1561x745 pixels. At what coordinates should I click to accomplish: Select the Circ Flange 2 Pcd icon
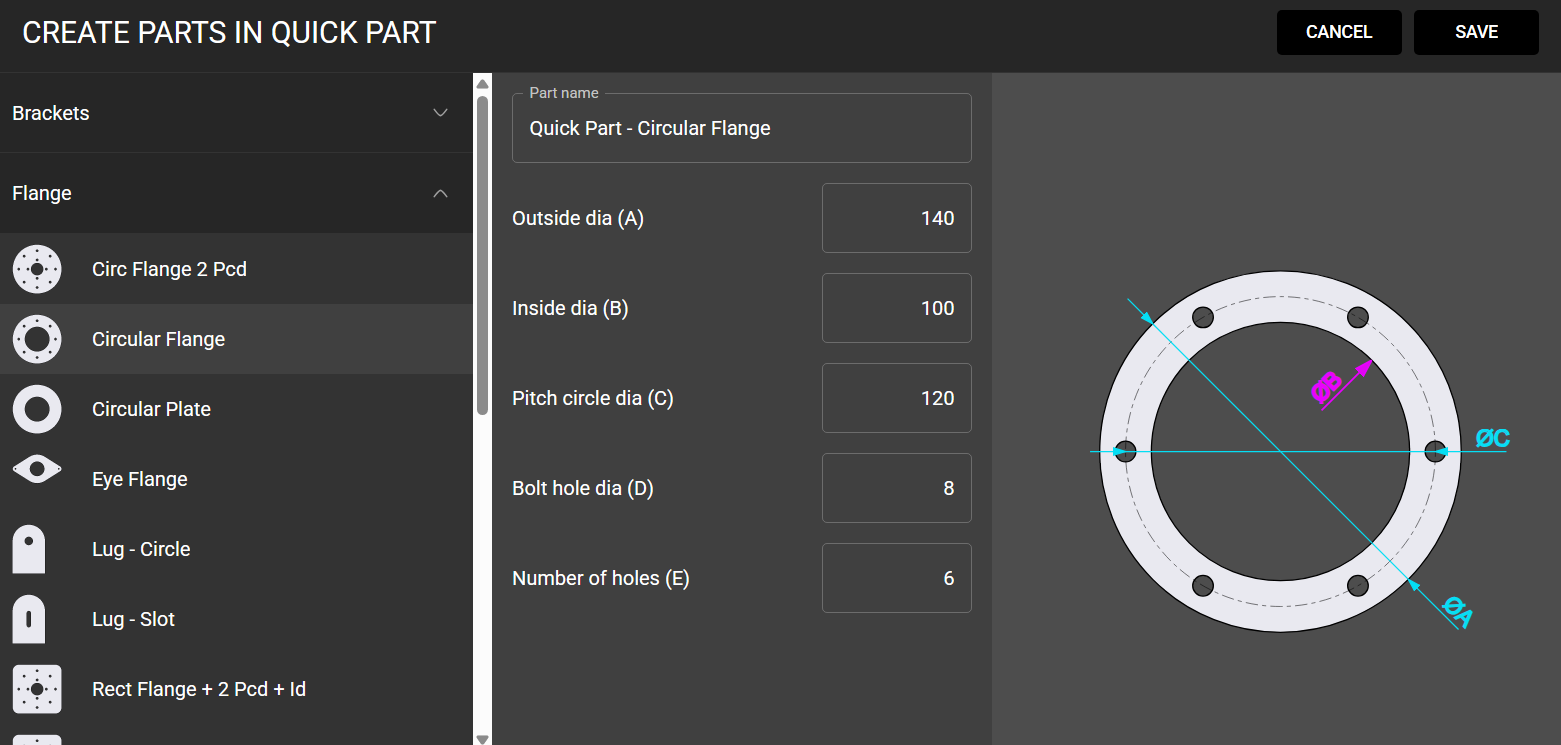point(37,269)
